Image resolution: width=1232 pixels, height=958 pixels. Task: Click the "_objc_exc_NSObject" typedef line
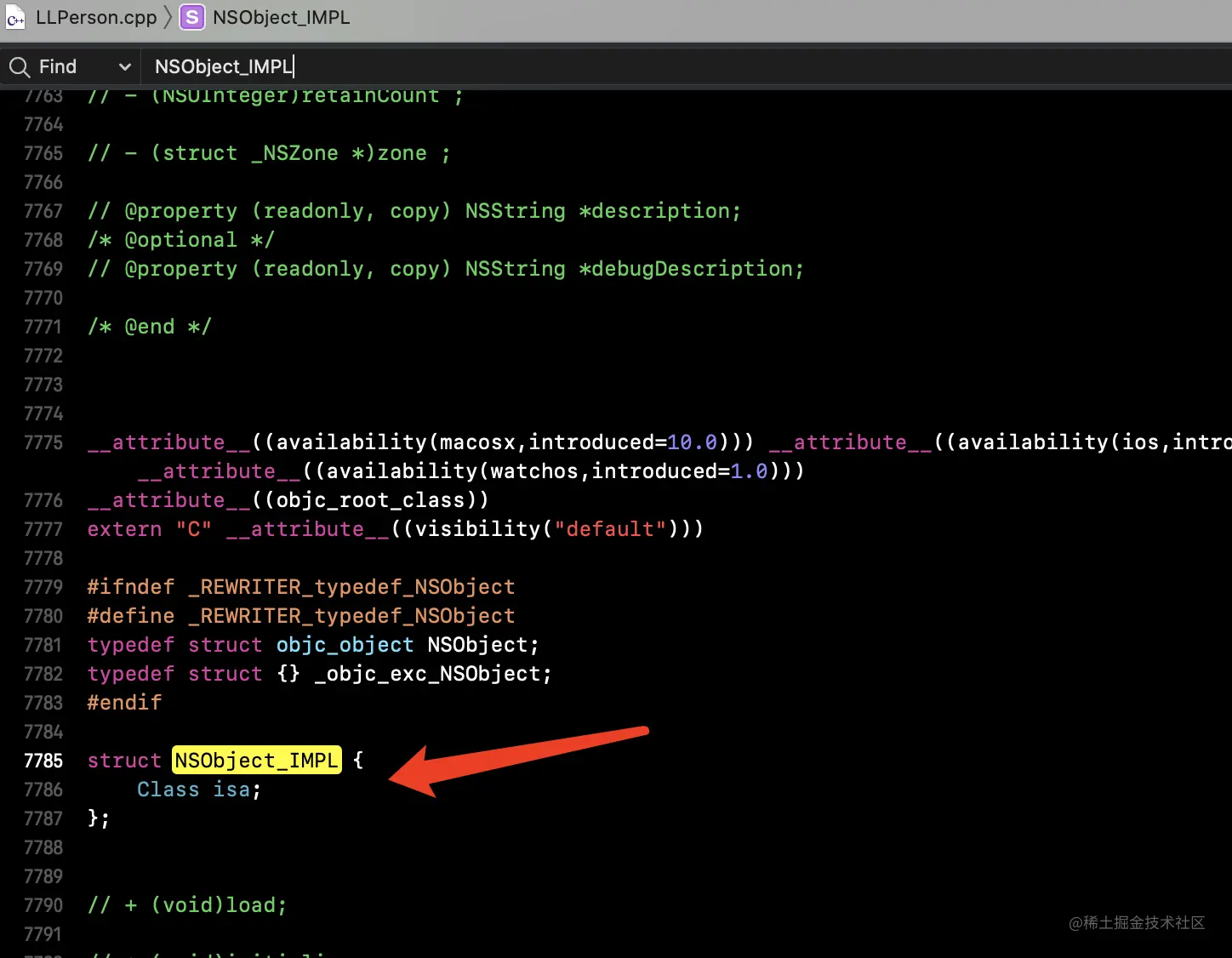(x=319, y=673)
